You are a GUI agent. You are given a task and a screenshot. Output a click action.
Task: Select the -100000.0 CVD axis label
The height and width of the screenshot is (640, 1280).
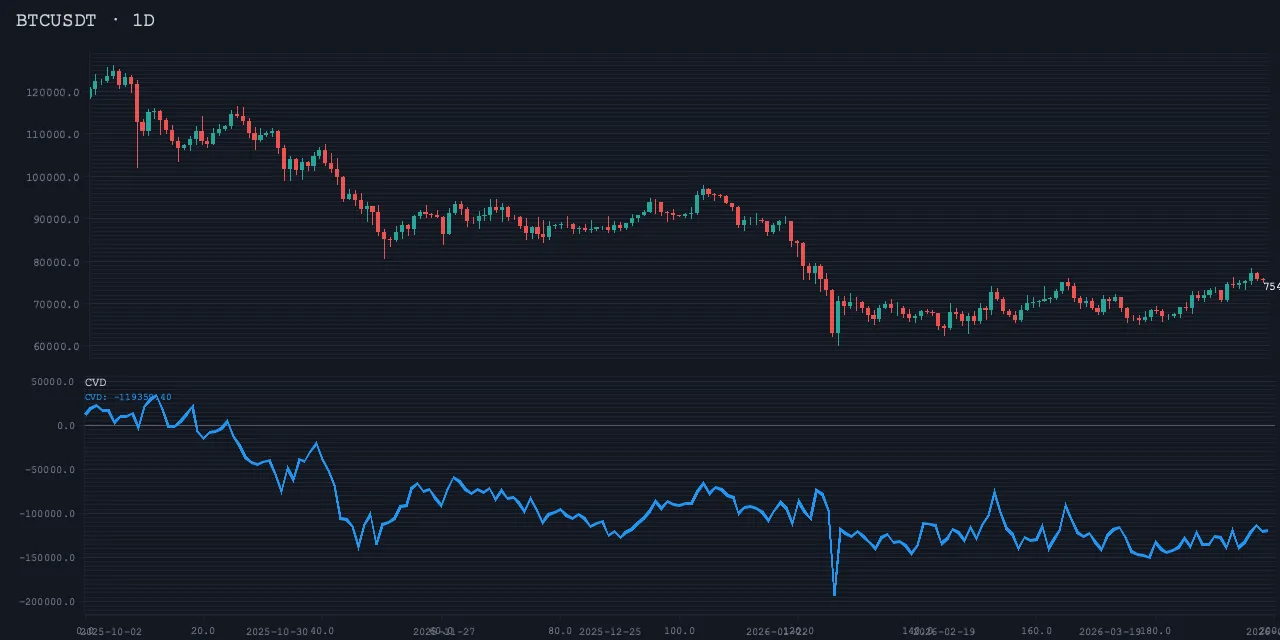pos(50,514)
